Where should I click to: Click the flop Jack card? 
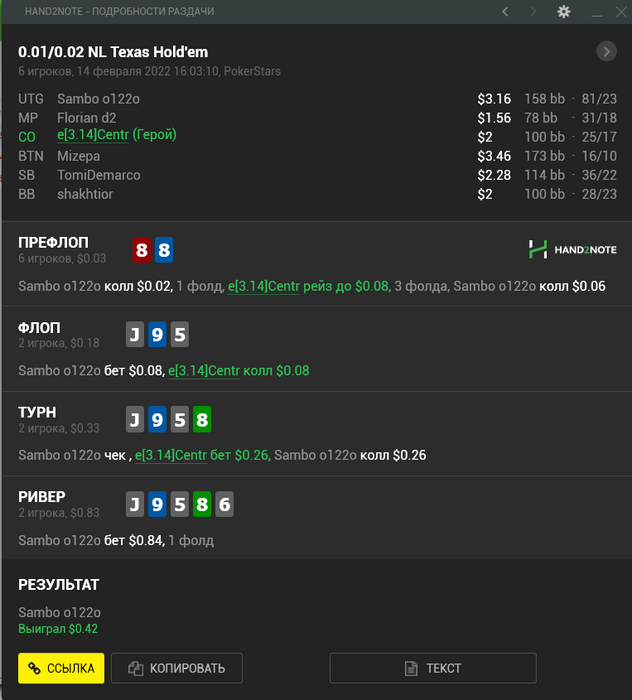tap(135, 334)
